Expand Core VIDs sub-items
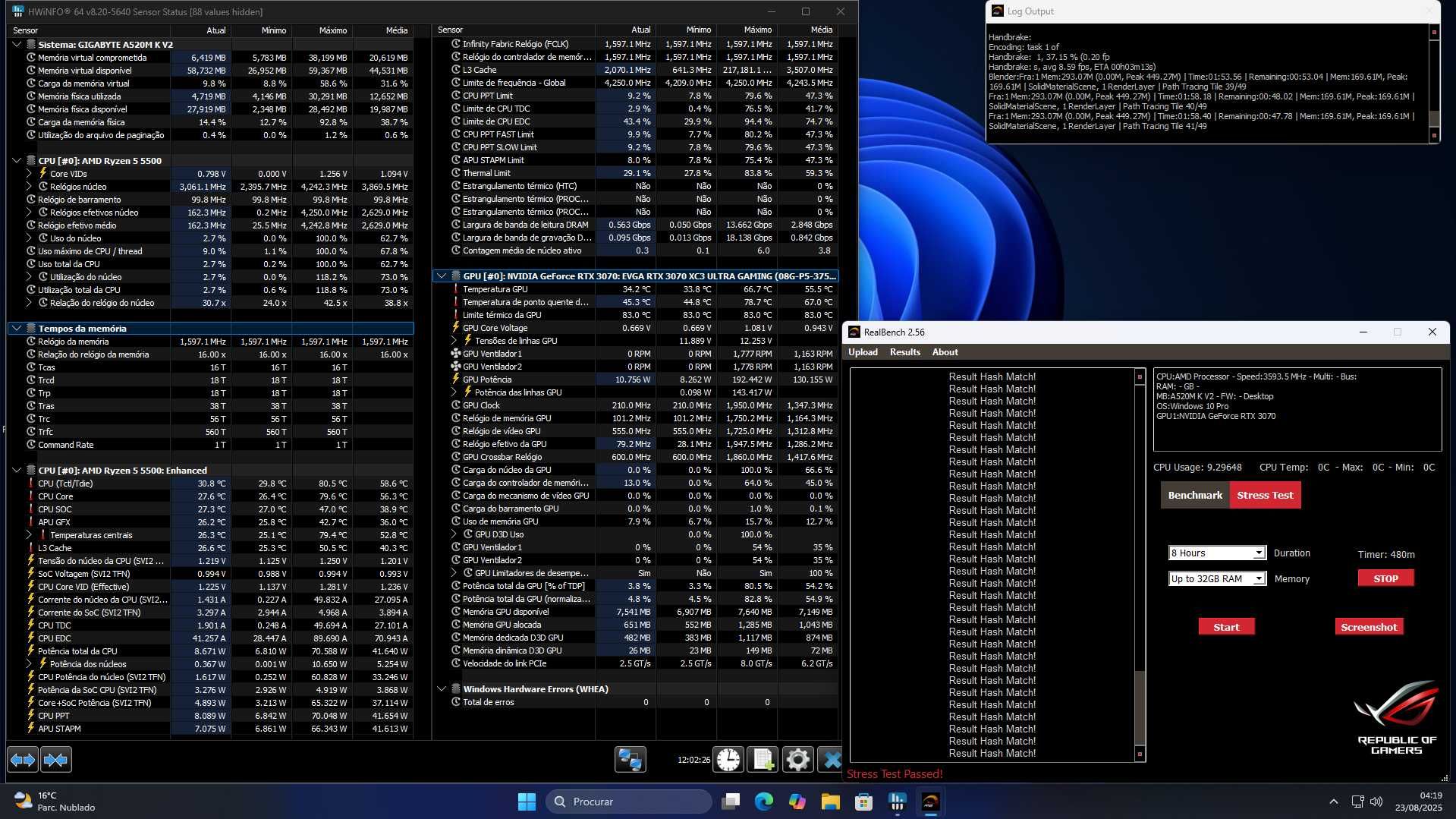 (x=29, y=174)
